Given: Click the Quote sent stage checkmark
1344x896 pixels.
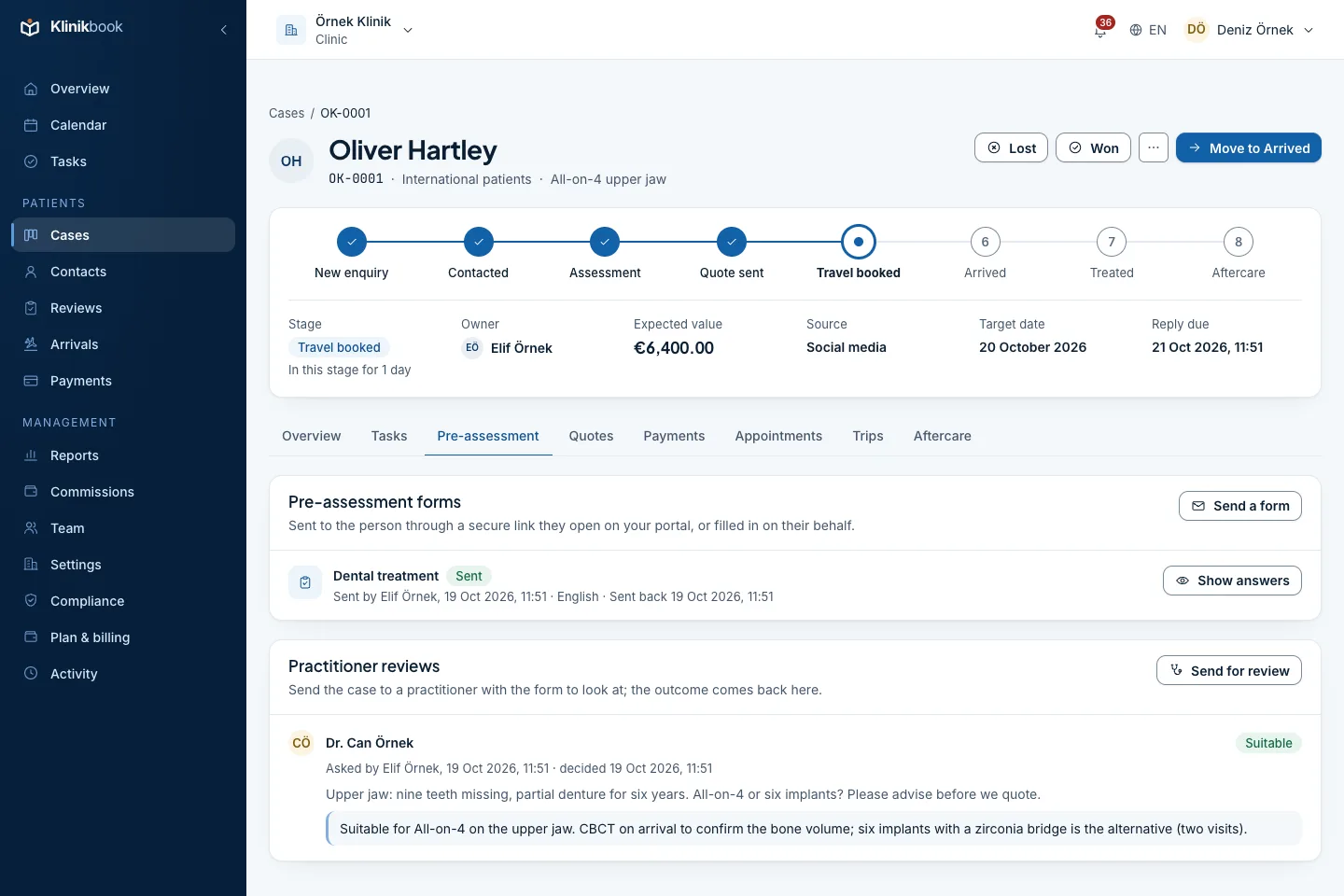Looking at the screenshot, I should 732,242.
